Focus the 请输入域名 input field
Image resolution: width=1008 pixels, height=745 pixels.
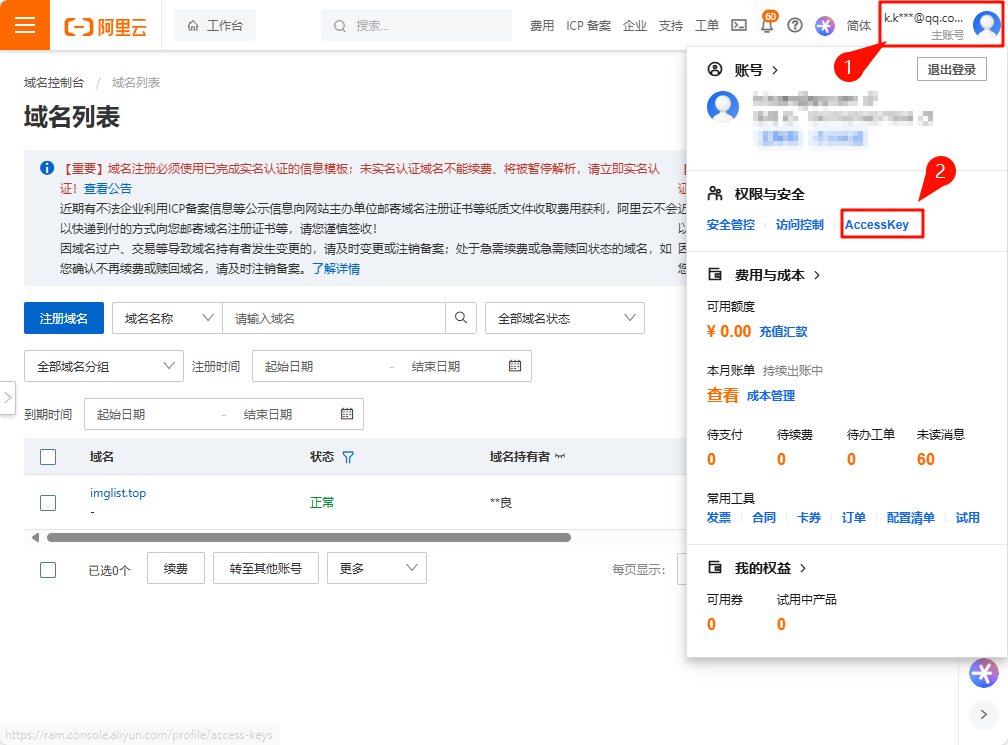click(x=334, y=318)
